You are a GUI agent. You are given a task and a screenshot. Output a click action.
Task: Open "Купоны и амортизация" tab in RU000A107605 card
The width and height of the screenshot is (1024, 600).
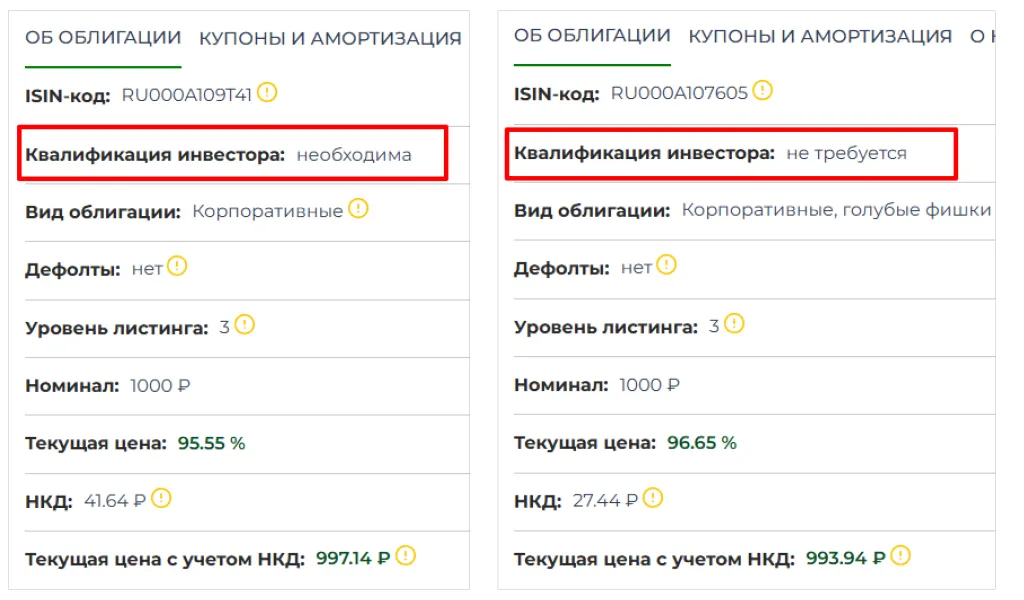coord(820,37)
